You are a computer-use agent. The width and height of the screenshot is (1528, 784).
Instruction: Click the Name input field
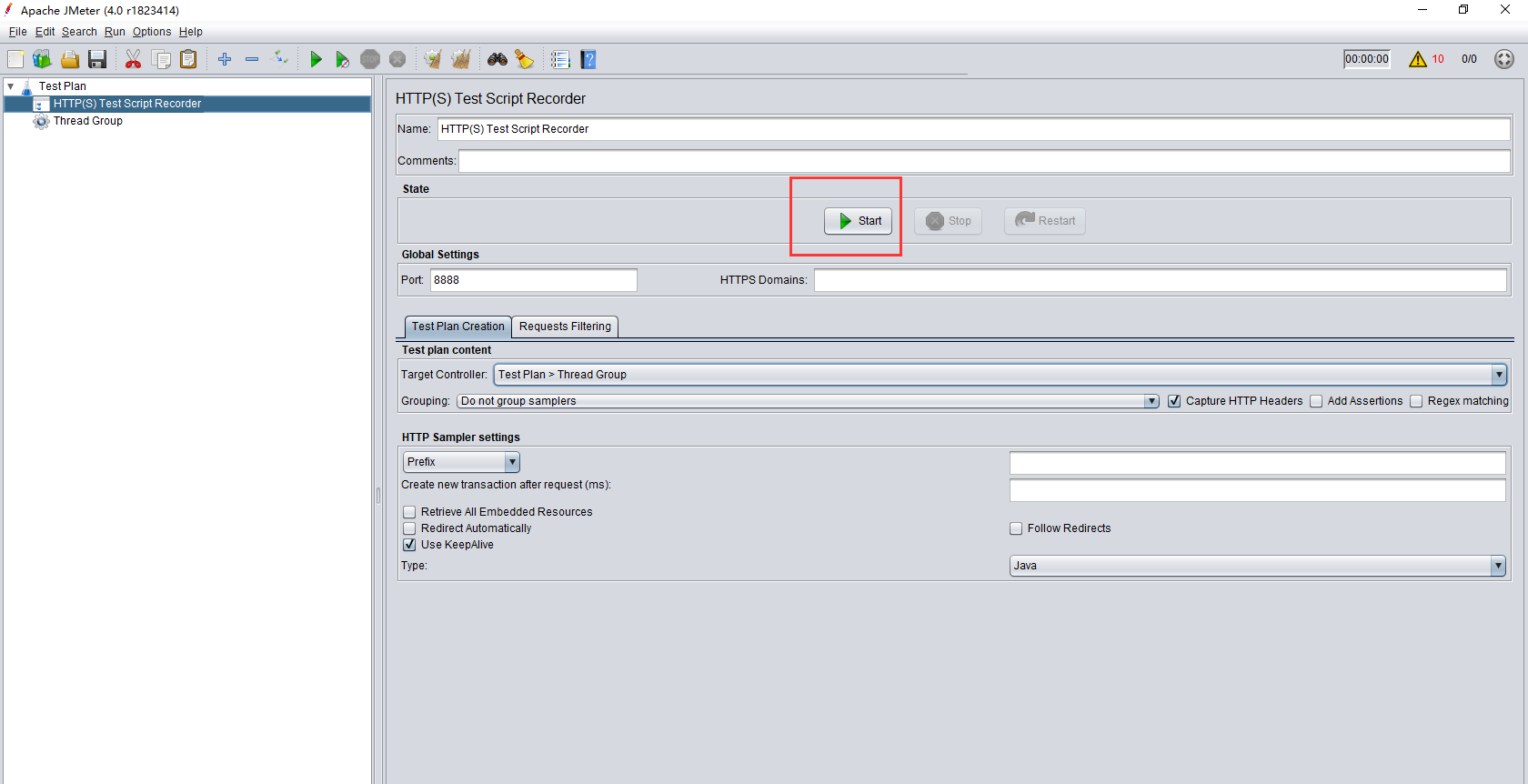point(973,129)
